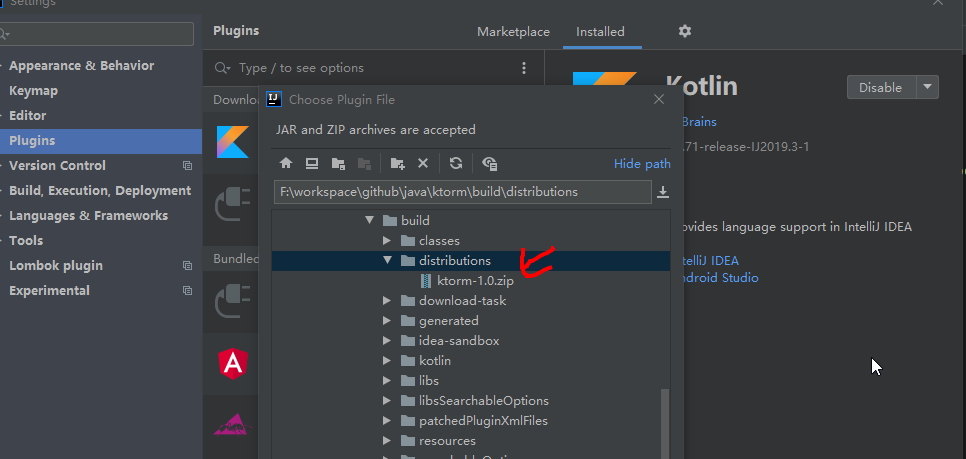966x459 pixels.
Task: Go to project directory icon
Action: pos(338,163)
